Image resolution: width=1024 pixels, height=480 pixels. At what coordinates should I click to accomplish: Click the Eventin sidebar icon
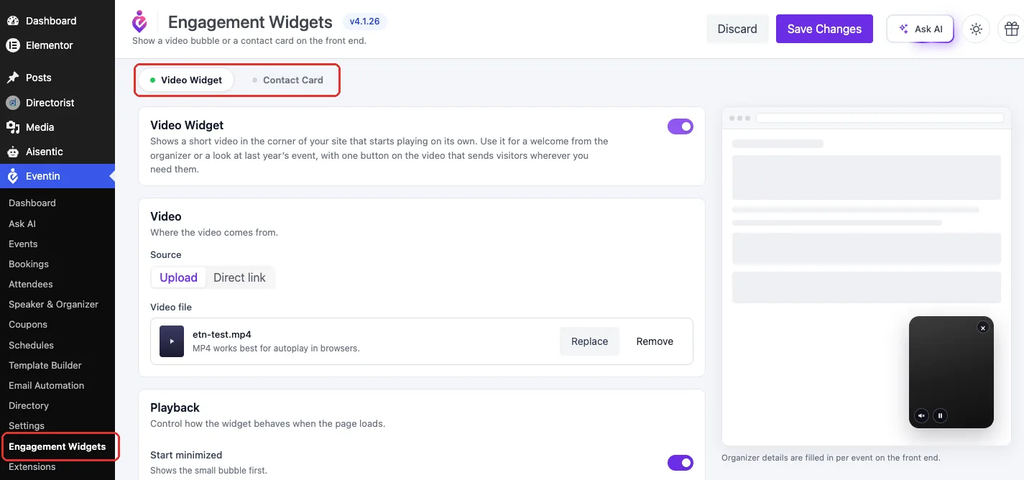tap(12, 176)
